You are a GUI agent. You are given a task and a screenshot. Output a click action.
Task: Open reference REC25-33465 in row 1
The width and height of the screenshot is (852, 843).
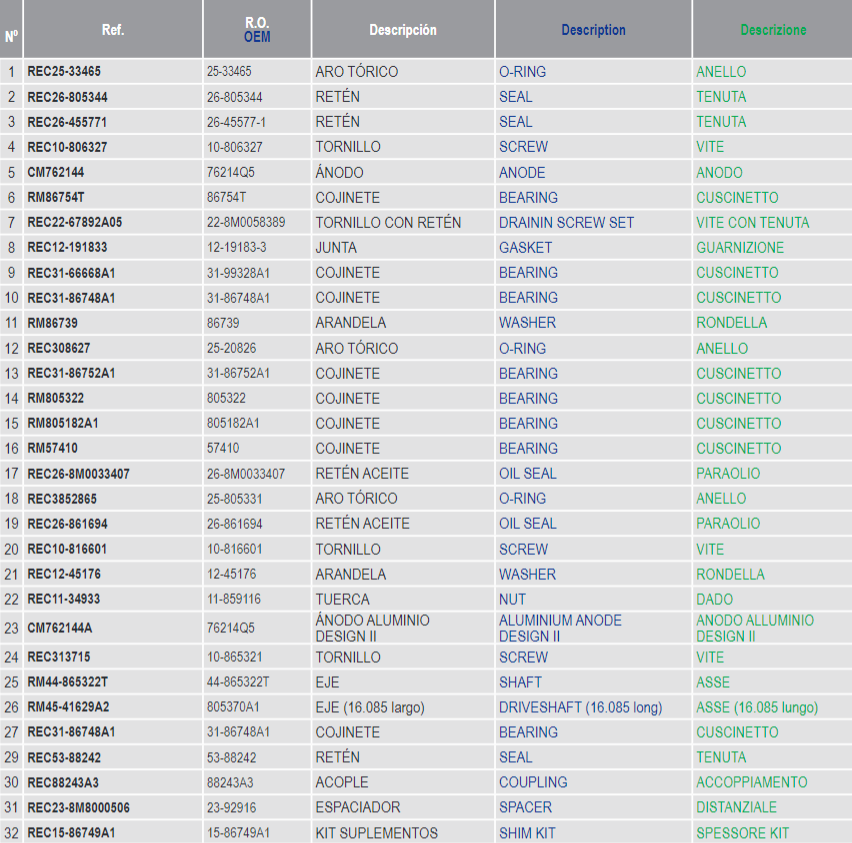tap(64, 72)
